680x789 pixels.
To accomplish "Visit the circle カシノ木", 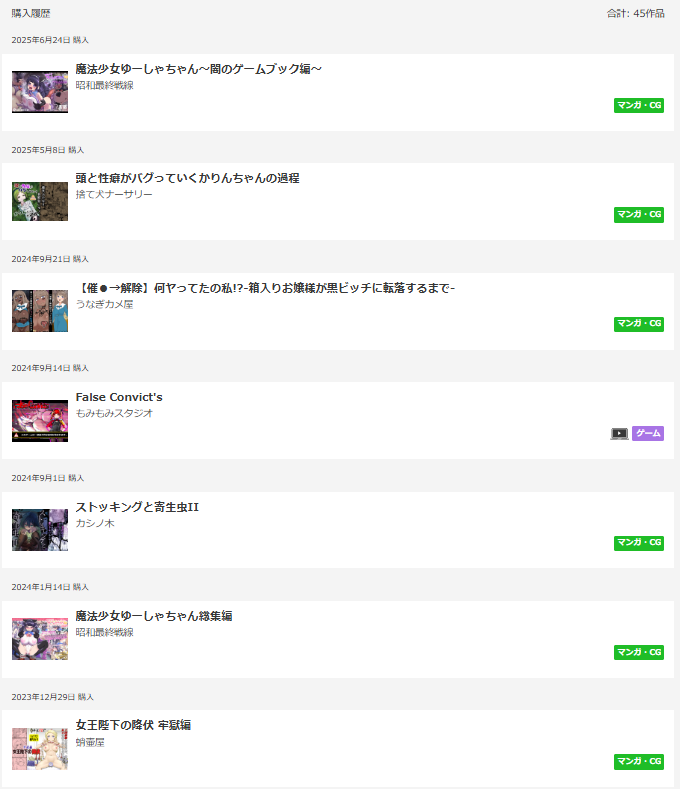I will point(95,523).
